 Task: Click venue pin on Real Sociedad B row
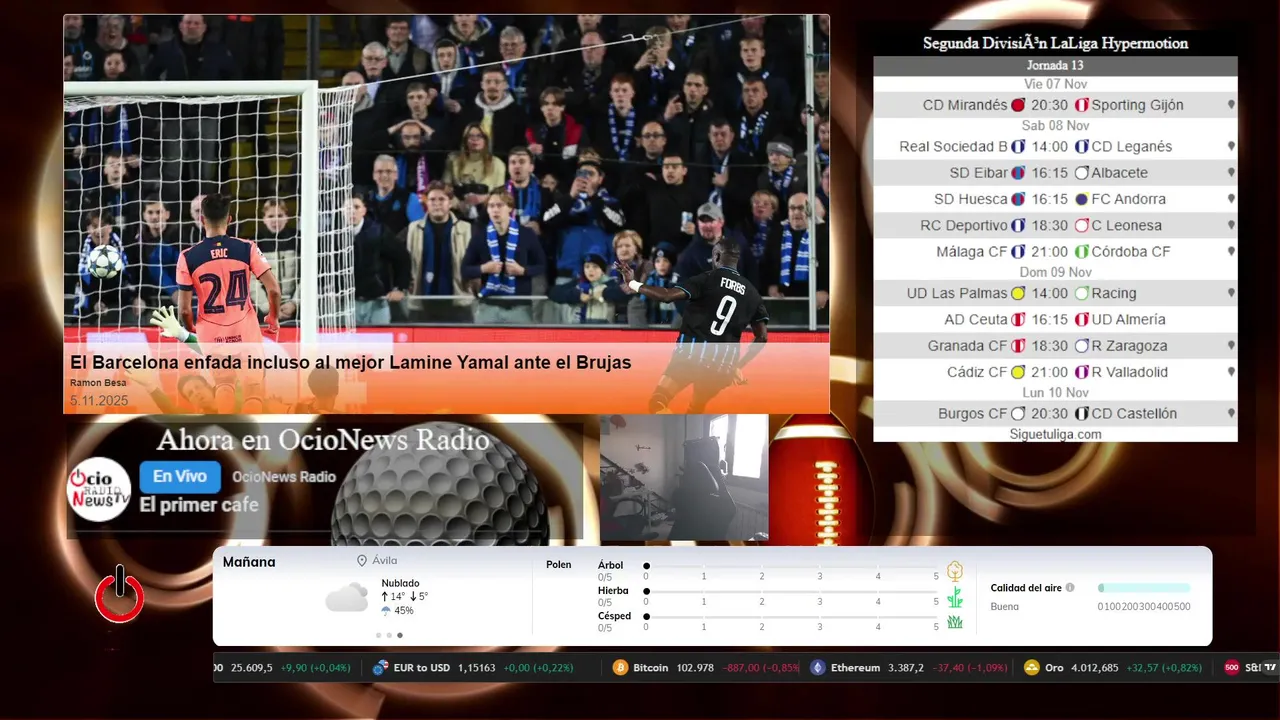pyautogui.click(x=1231, y=146)
